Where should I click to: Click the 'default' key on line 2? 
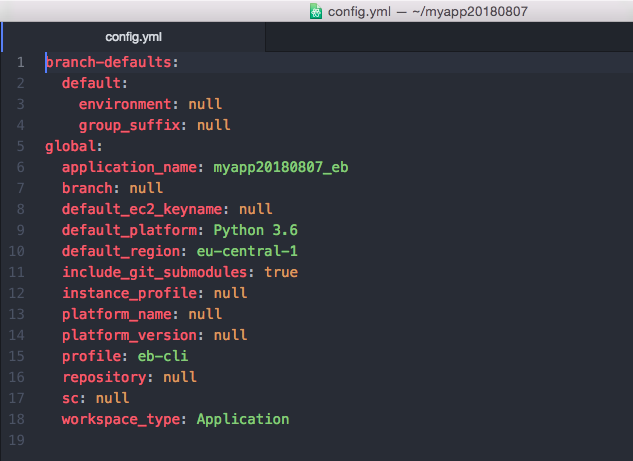tap(92, 83)
